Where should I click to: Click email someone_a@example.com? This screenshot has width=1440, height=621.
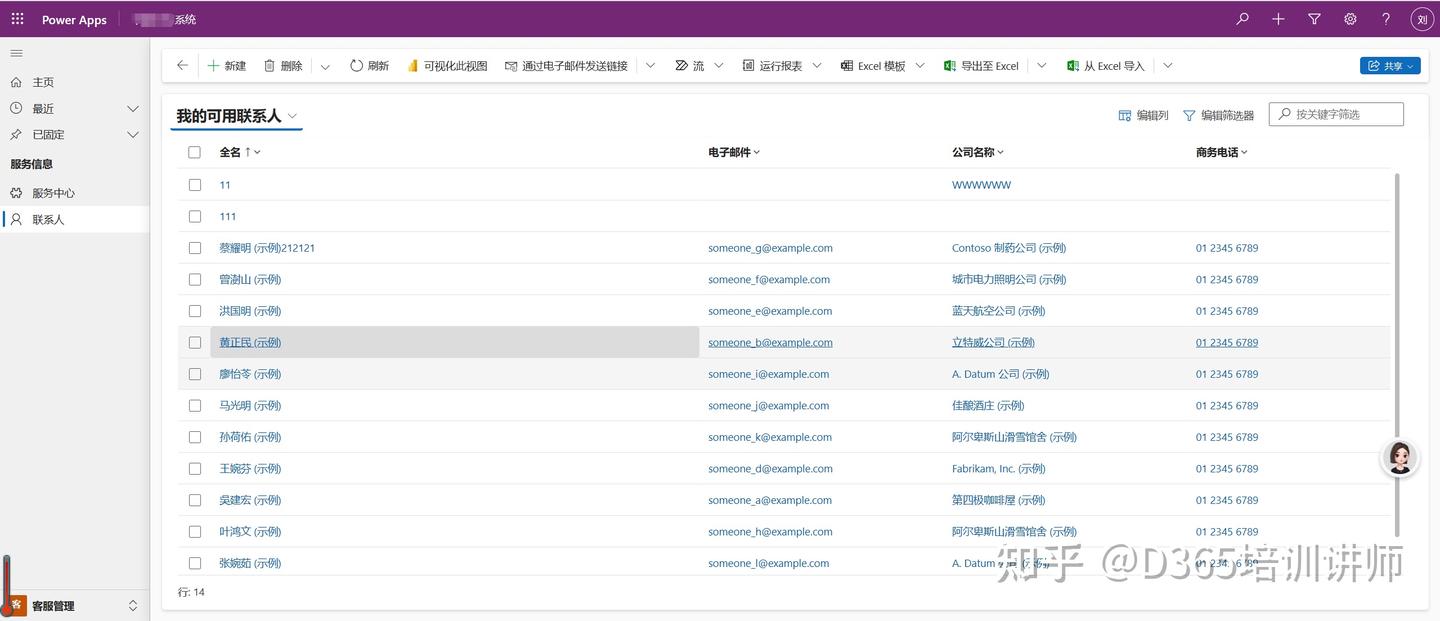[770, 500]
